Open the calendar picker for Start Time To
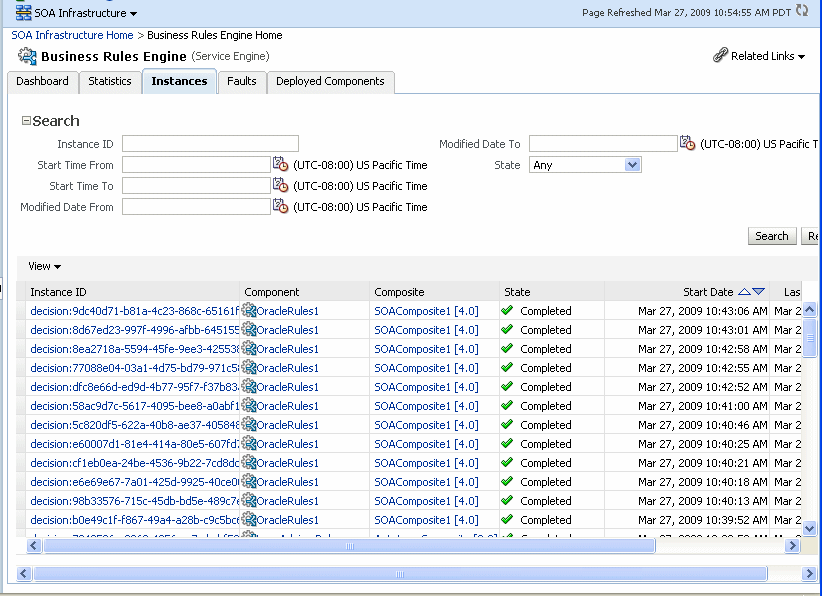822x596 pixels. pos(280,185)
